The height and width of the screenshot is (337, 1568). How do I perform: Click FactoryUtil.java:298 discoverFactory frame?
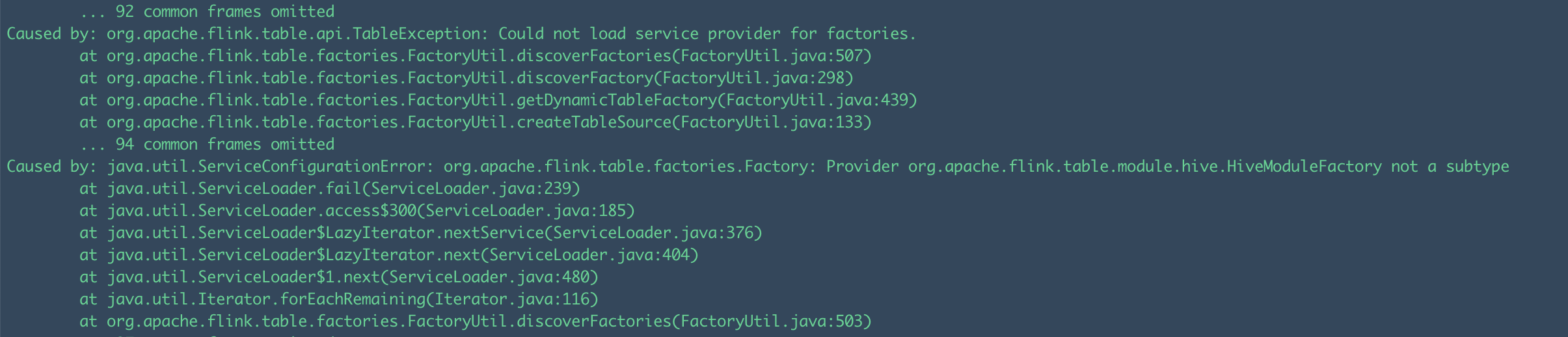point(466,78)
